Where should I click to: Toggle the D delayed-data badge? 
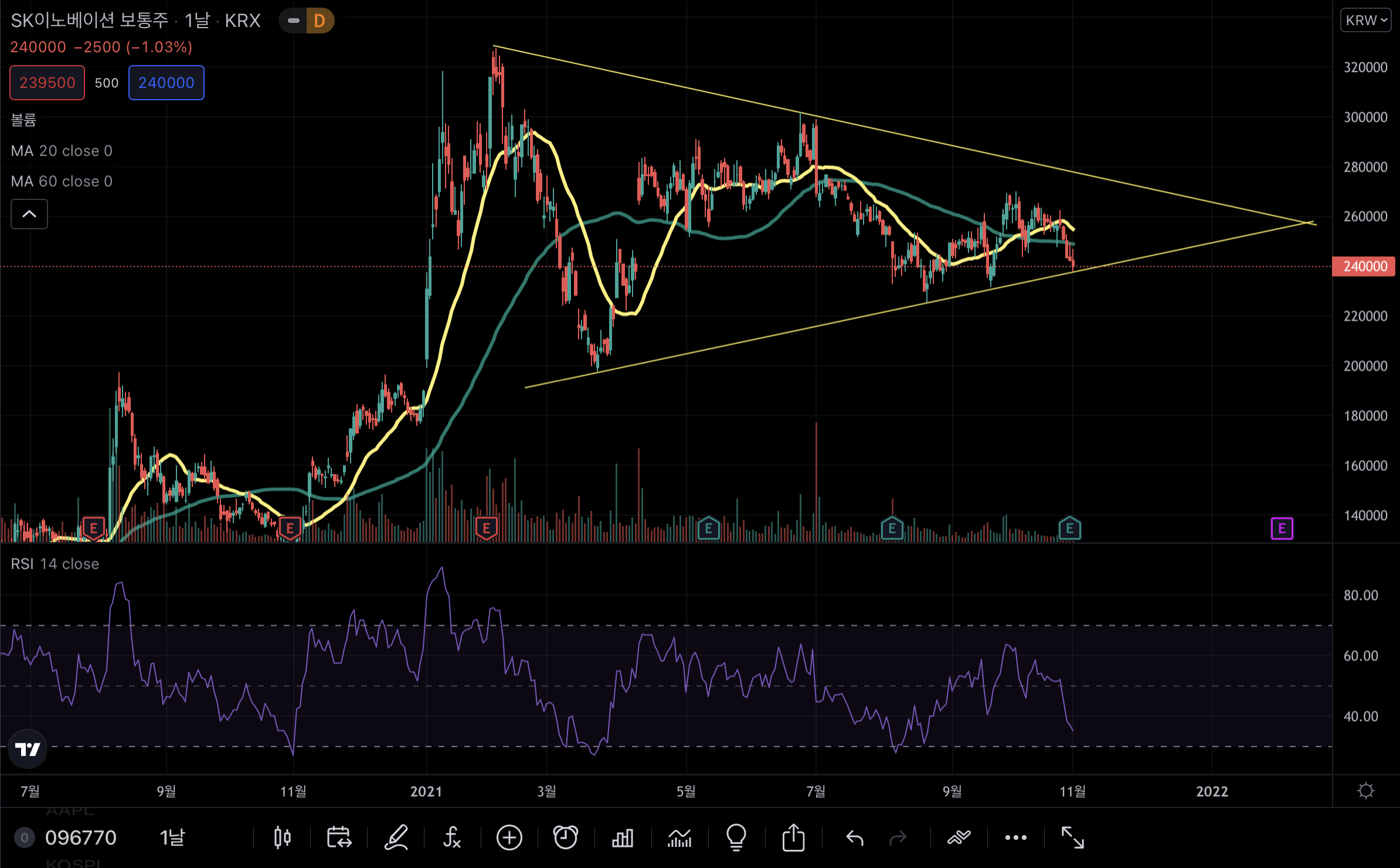320,21
